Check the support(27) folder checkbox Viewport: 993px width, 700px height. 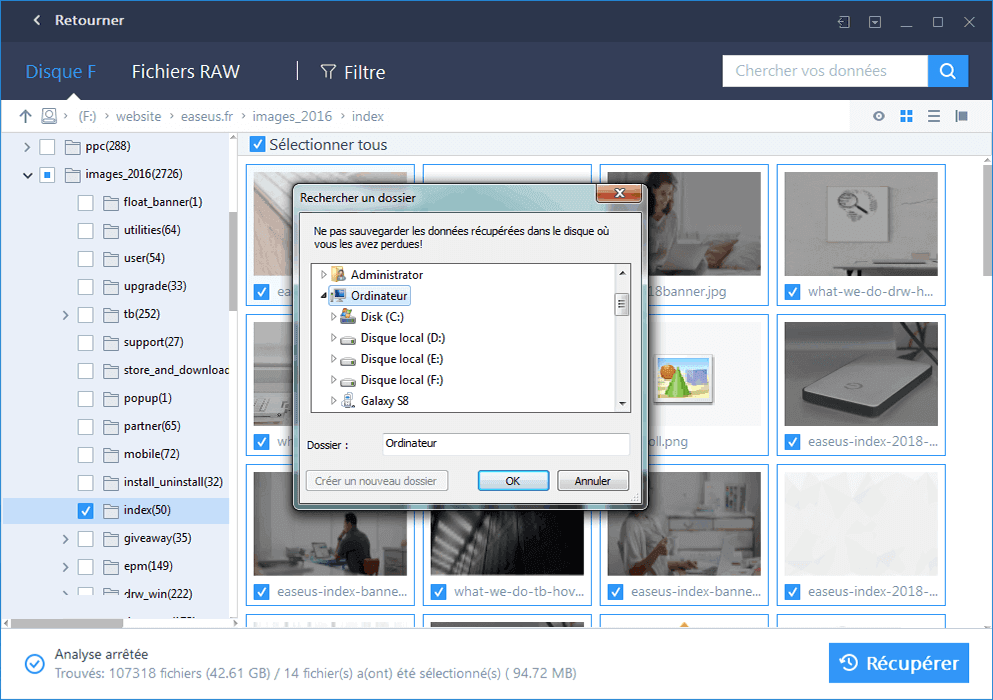coord(85,342)
